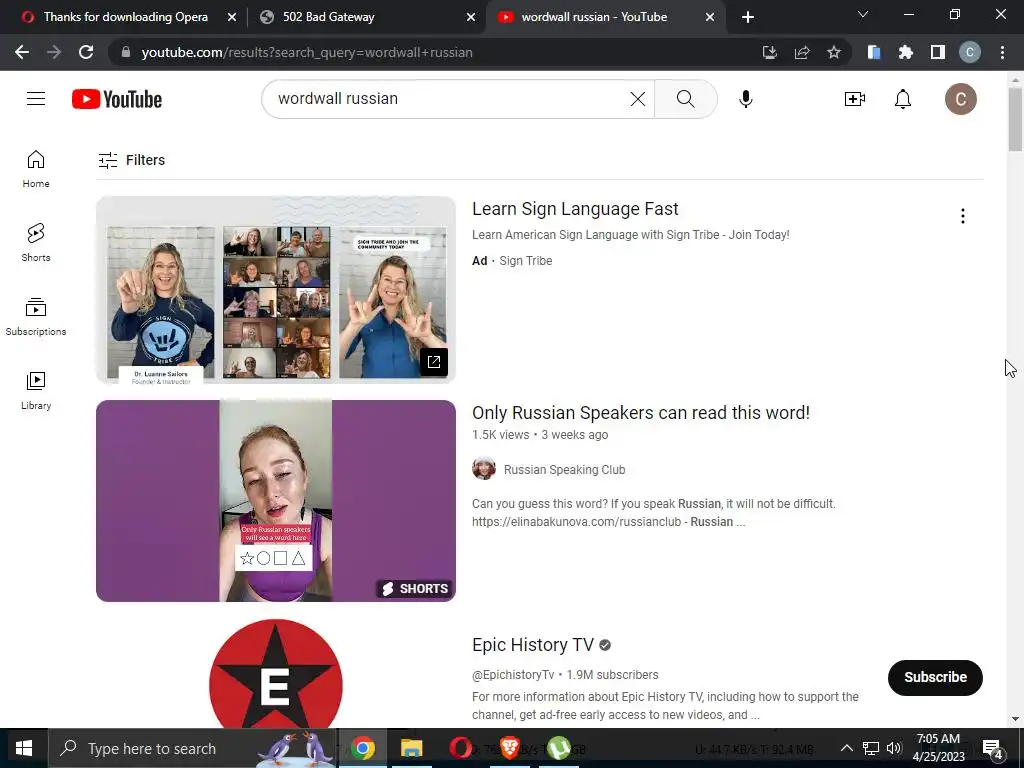Subscribe to Epic History TV
Image resolution: width=1024 pixels, height=768 pixels.
pos(935,677)
